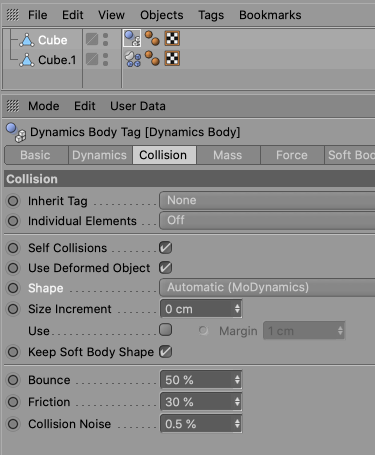Click the Shape keyframe circle
The height and width of the screenshot is (455, 375).
(x=13, y=288)
